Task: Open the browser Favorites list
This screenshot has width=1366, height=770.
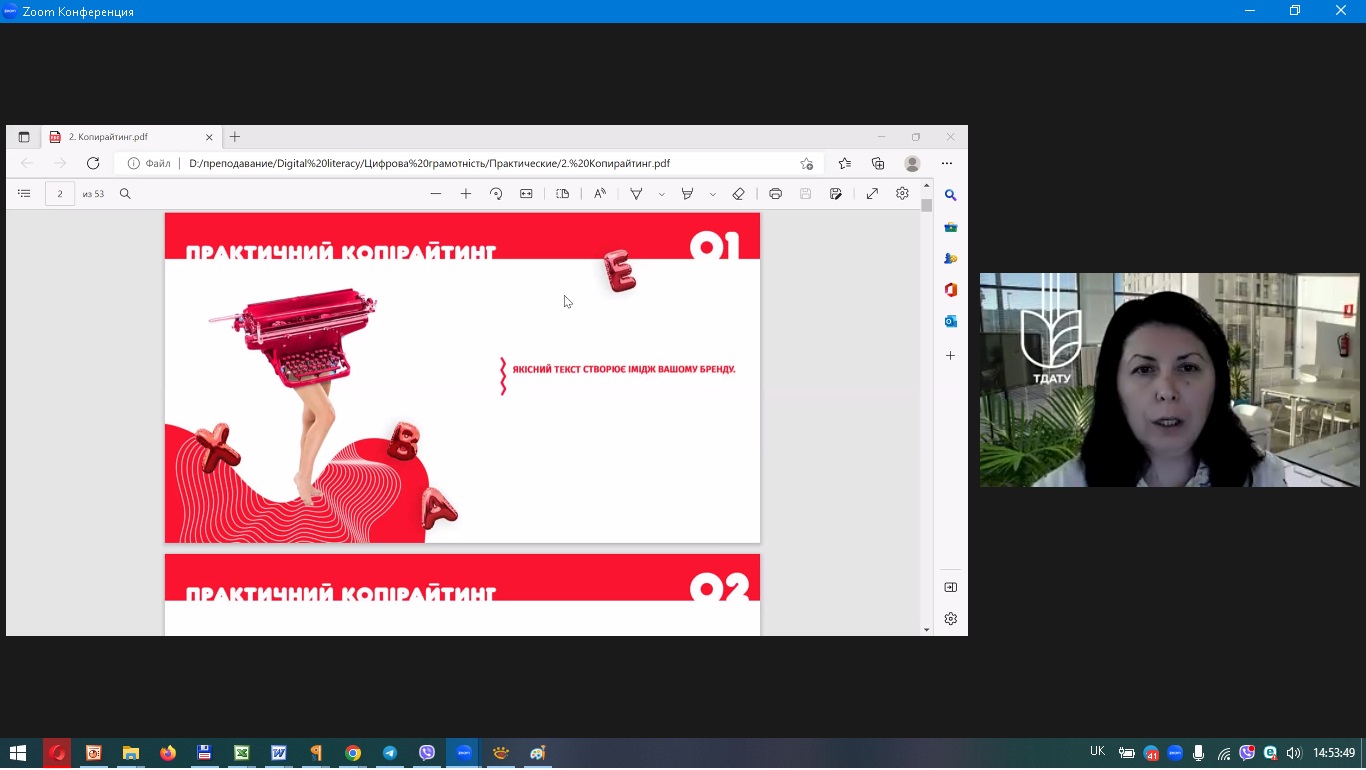Action: coord(845,163)
